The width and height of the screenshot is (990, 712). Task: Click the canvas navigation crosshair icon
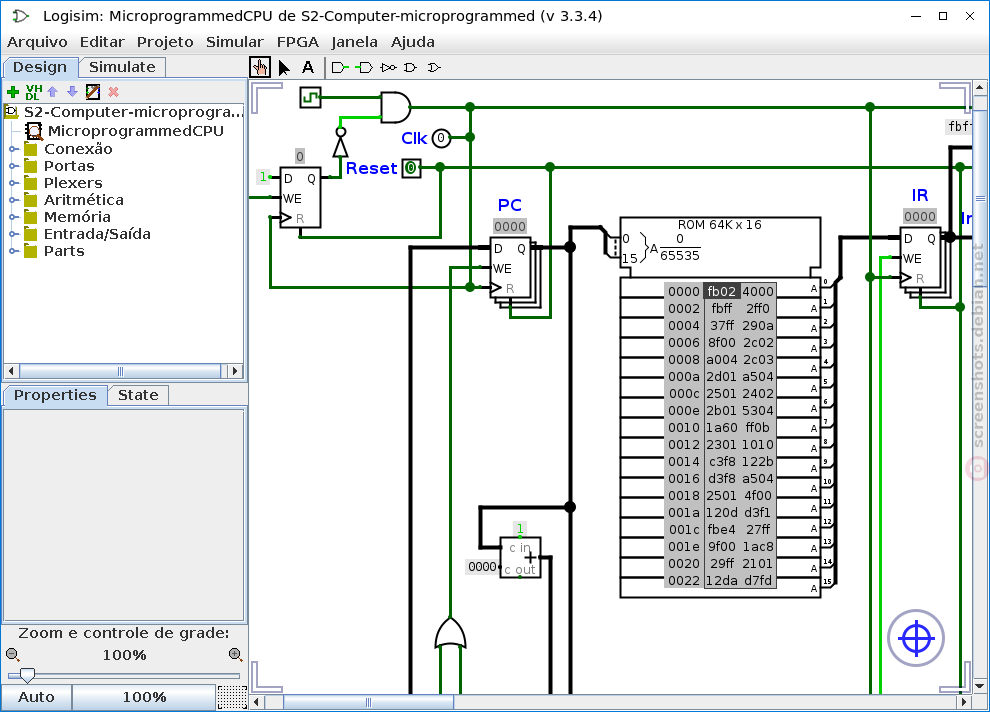coord(915,638)
